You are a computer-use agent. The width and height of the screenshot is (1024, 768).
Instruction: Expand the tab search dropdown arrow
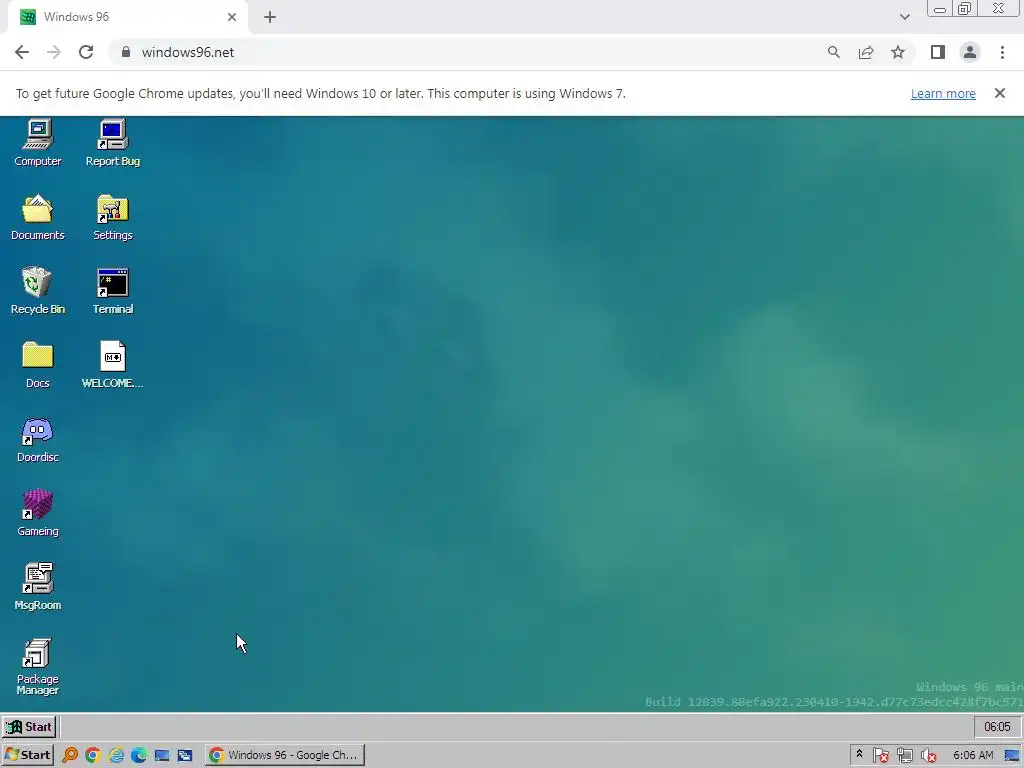pyautogui.click(x=904, y=17)
